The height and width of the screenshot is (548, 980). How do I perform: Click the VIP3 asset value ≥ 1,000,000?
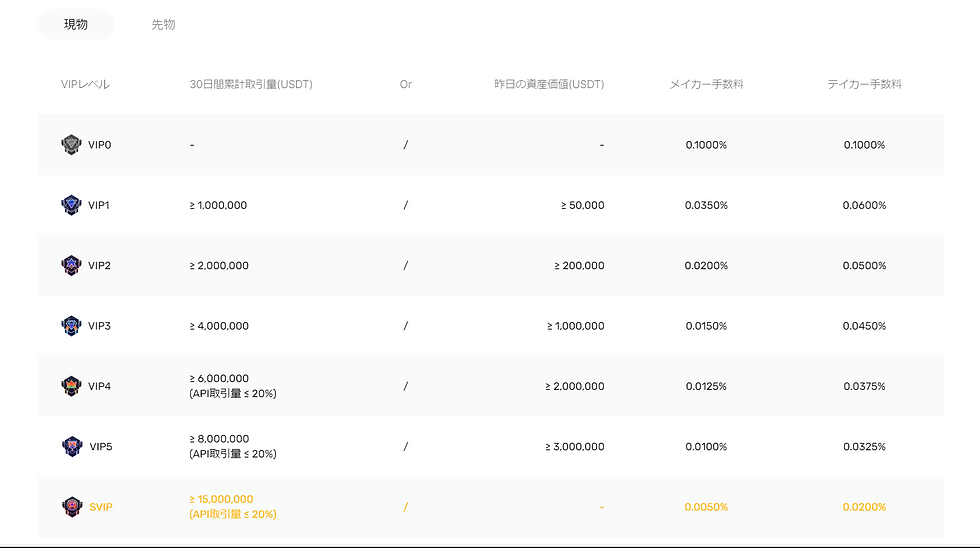point(575,326)
